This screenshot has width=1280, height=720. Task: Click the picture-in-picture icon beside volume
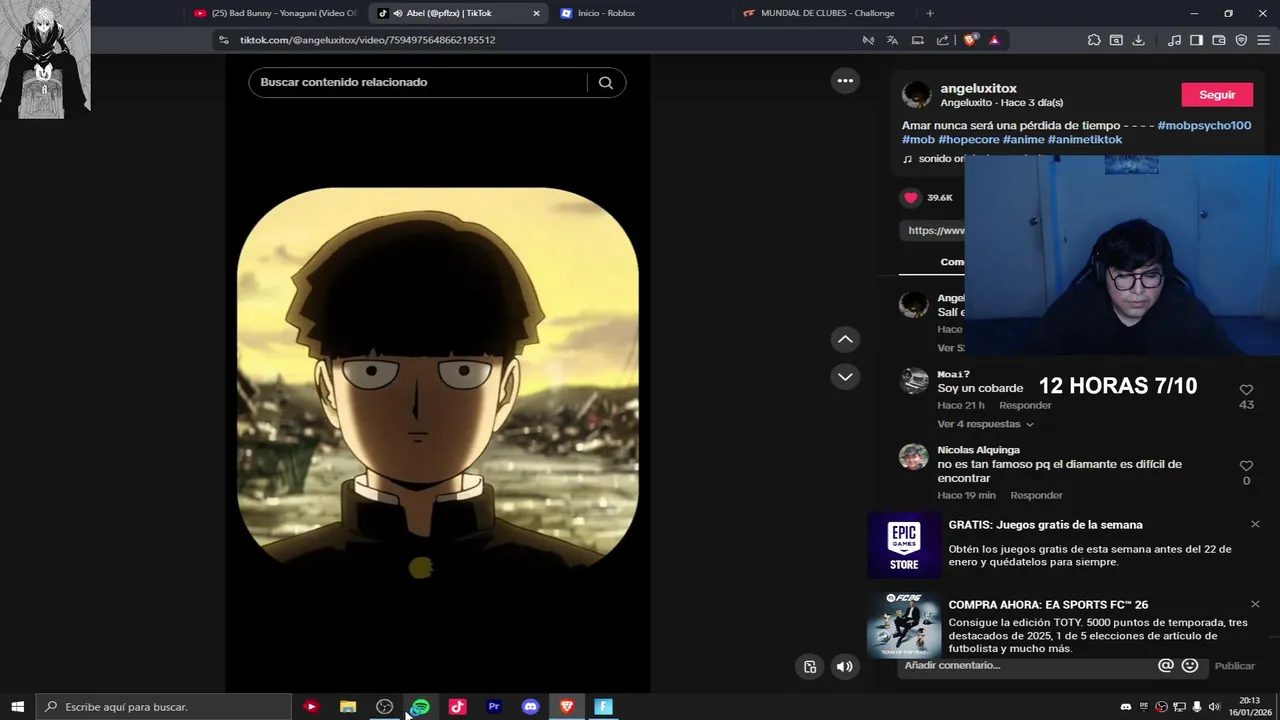[x=810, y=666]
